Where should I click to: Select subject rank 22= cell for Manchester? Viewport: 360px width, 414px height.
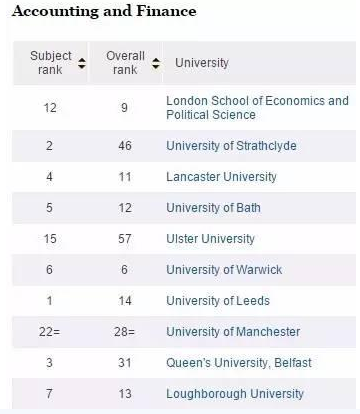click(x=49, y=332)
